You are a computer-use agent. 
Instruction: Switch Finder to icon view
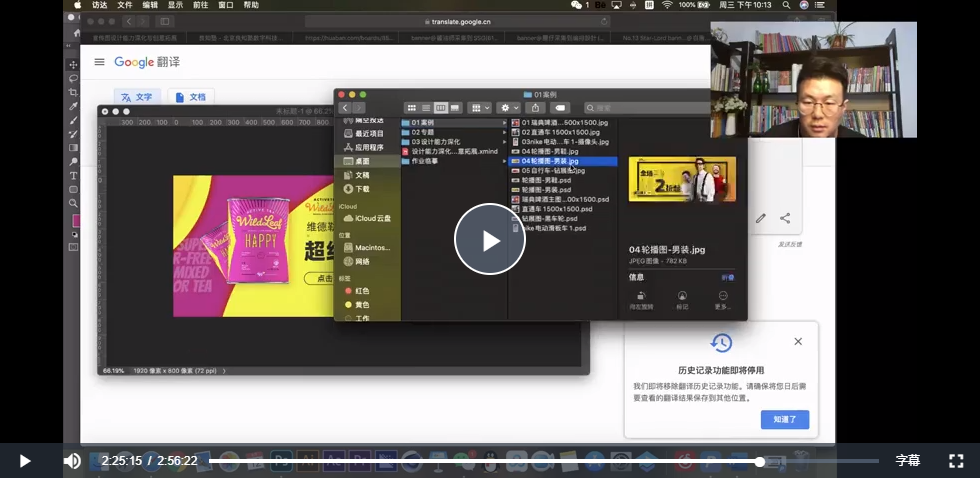pyautogui.click(x=412, y=108)
